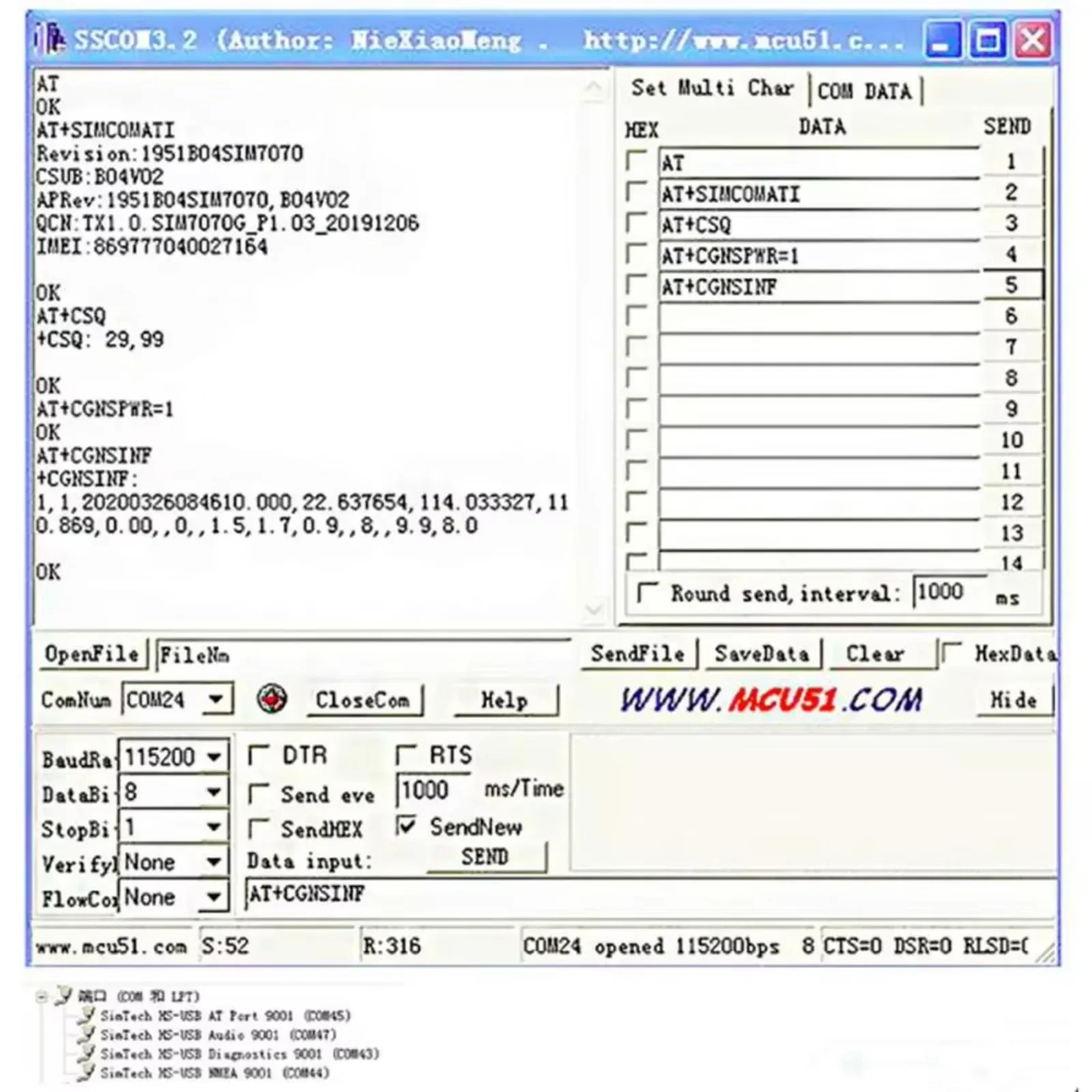Click the receive window scroll down arrow

point(593,609)
